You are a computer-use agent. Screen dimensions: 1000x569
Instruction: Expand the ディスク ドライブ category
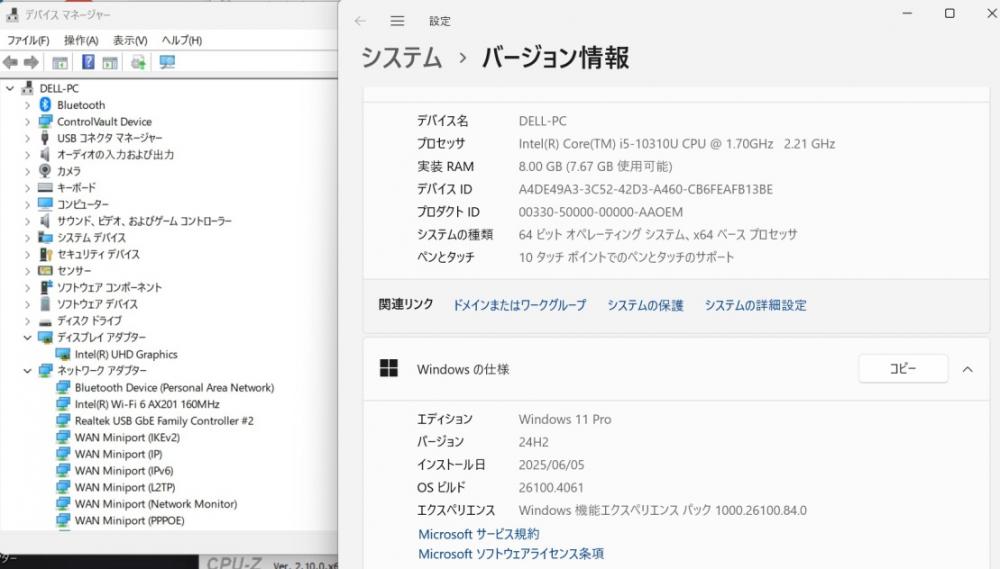27,320
